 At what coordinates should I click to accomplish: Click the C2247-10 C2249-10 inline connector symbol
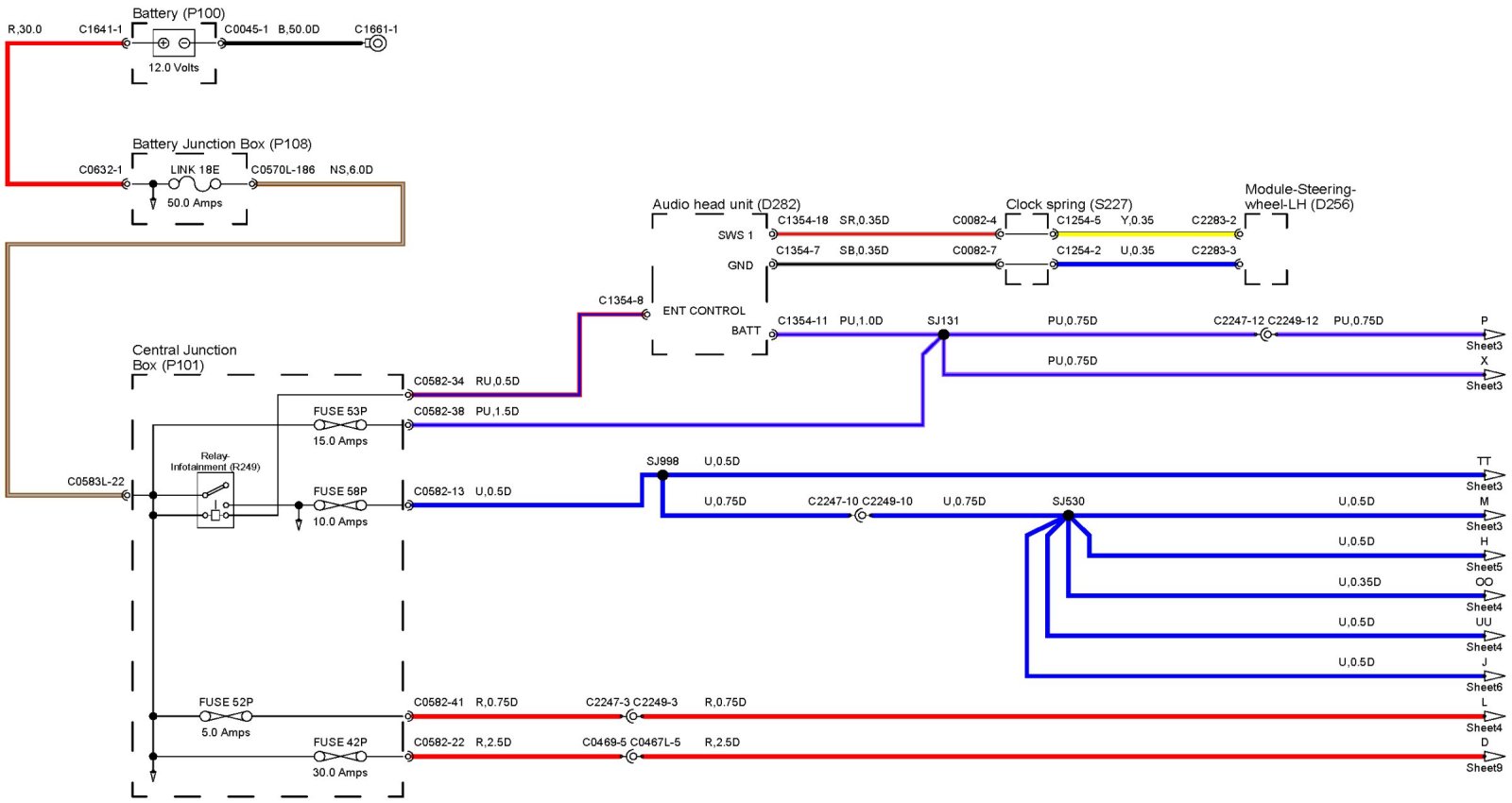[860, 516]
